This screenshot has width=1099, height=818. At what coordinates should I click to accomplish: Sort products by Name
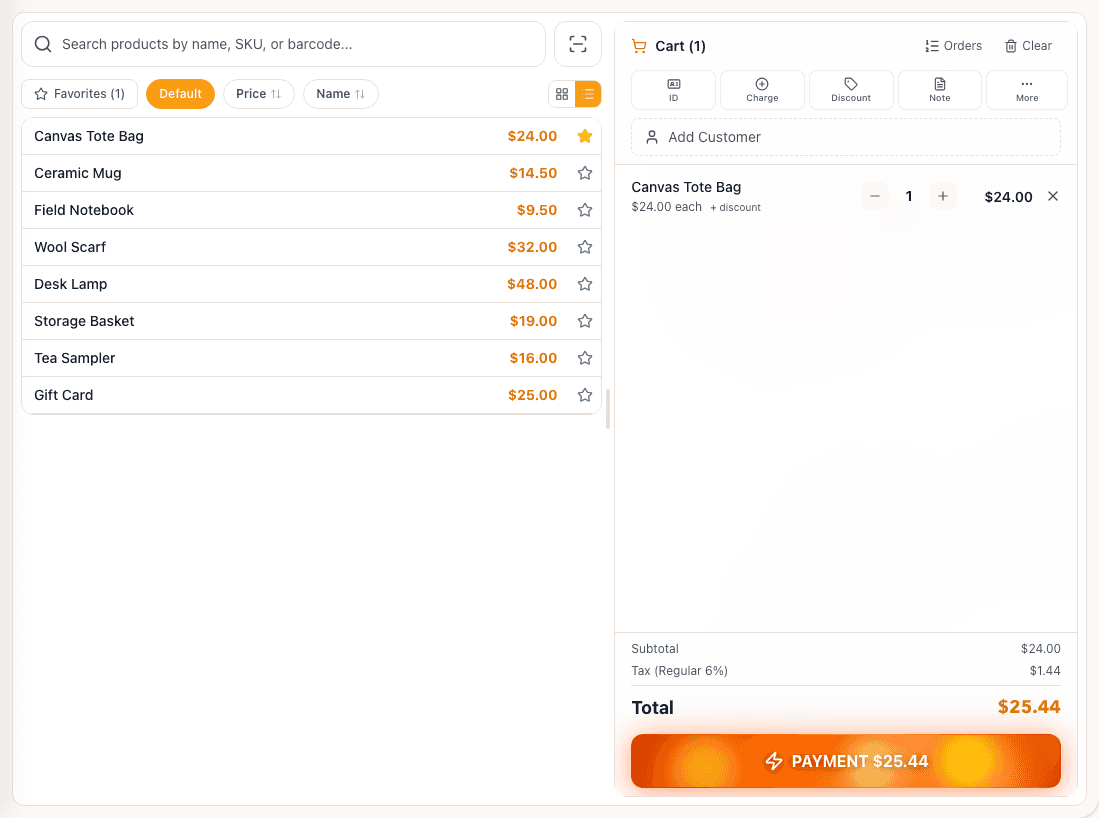click(x=341, y=94)
